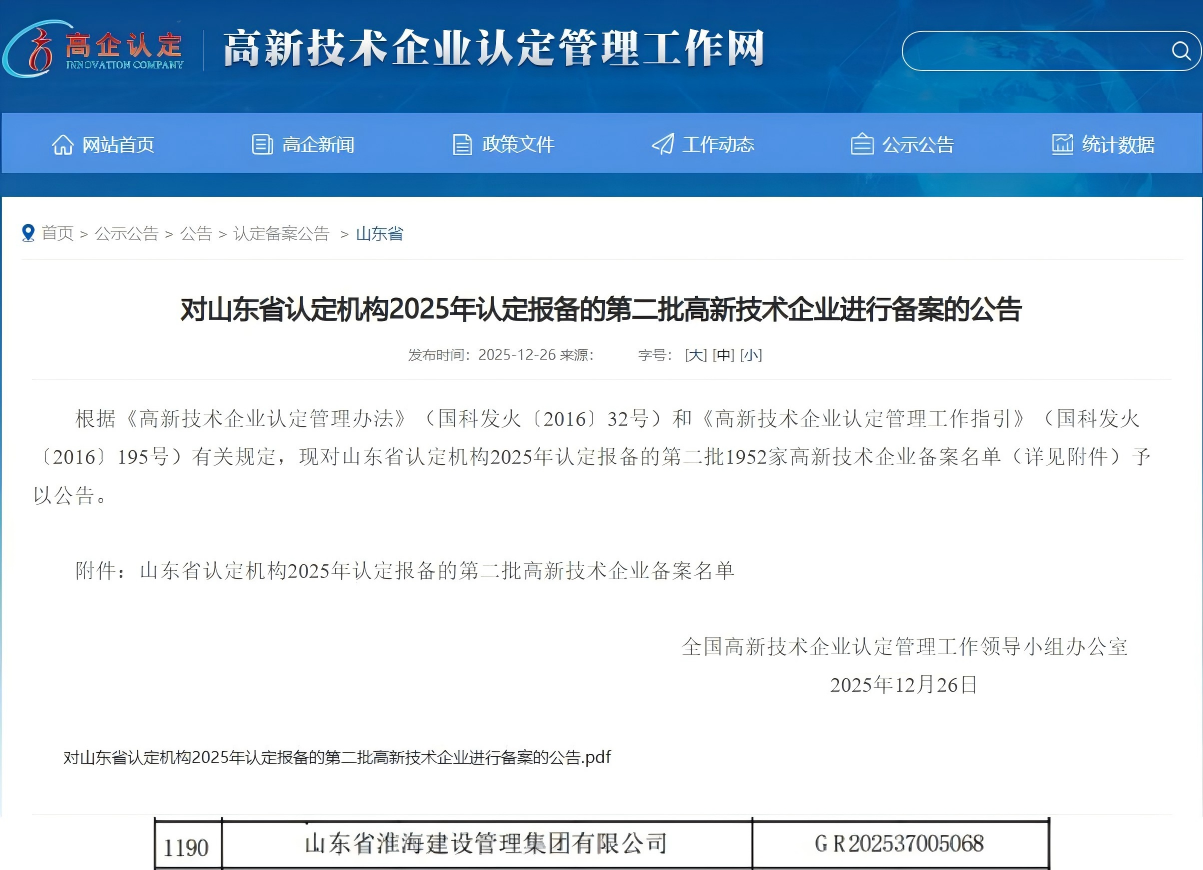Image resolution: width=1203 pixels, height=870 pixels.
Task: Click the 政策文件 document icon
Action: 461,143
